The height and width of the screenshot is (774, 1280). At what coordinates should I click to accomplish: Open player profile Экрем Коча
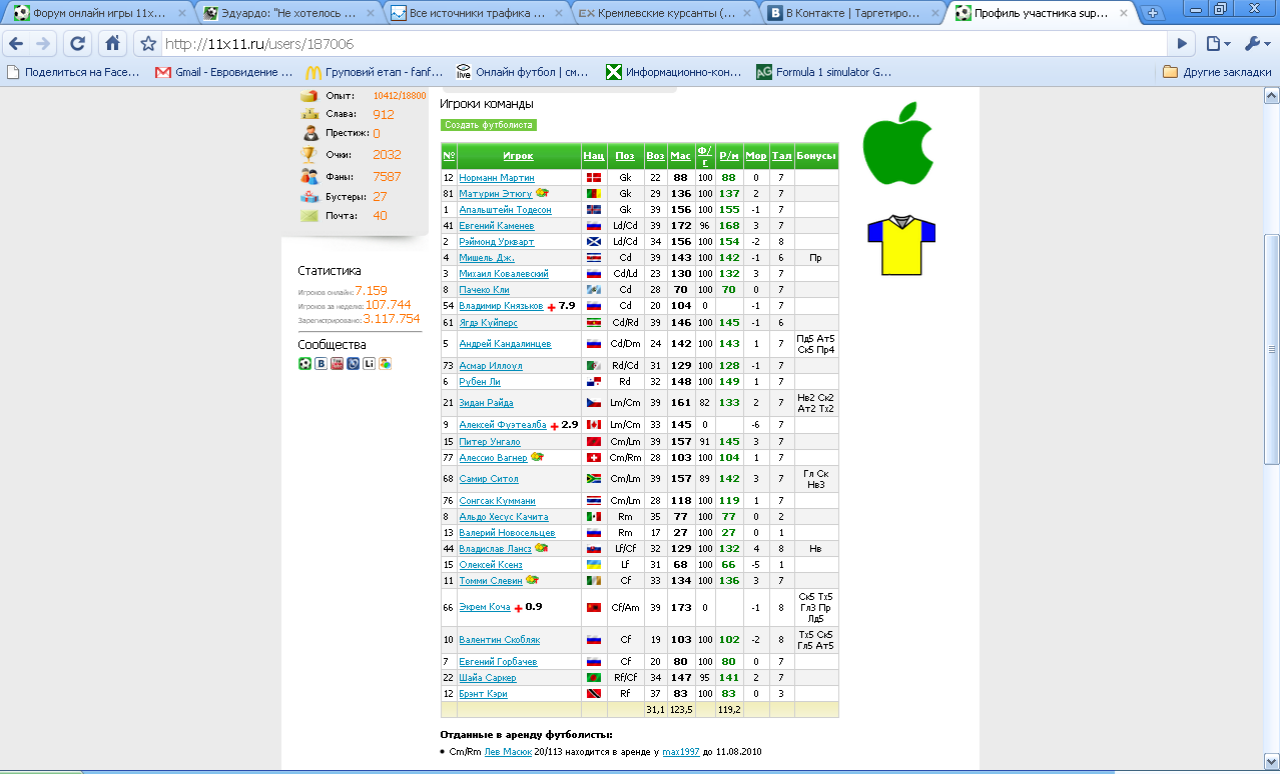pos(484,607)
